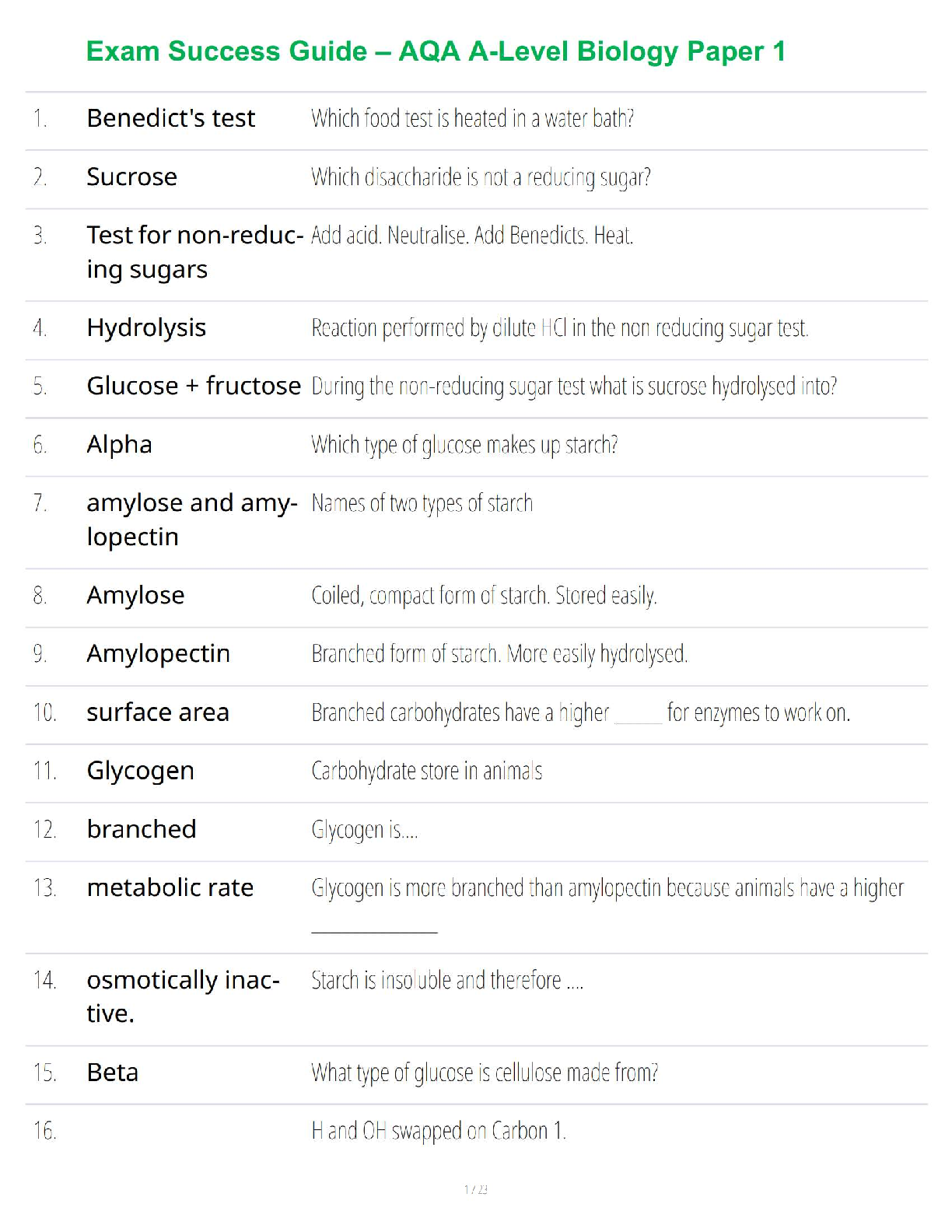Select the "amylose and amylopectin" term
The width and height of the screenshot is (952, 1232).
[191, 520]
